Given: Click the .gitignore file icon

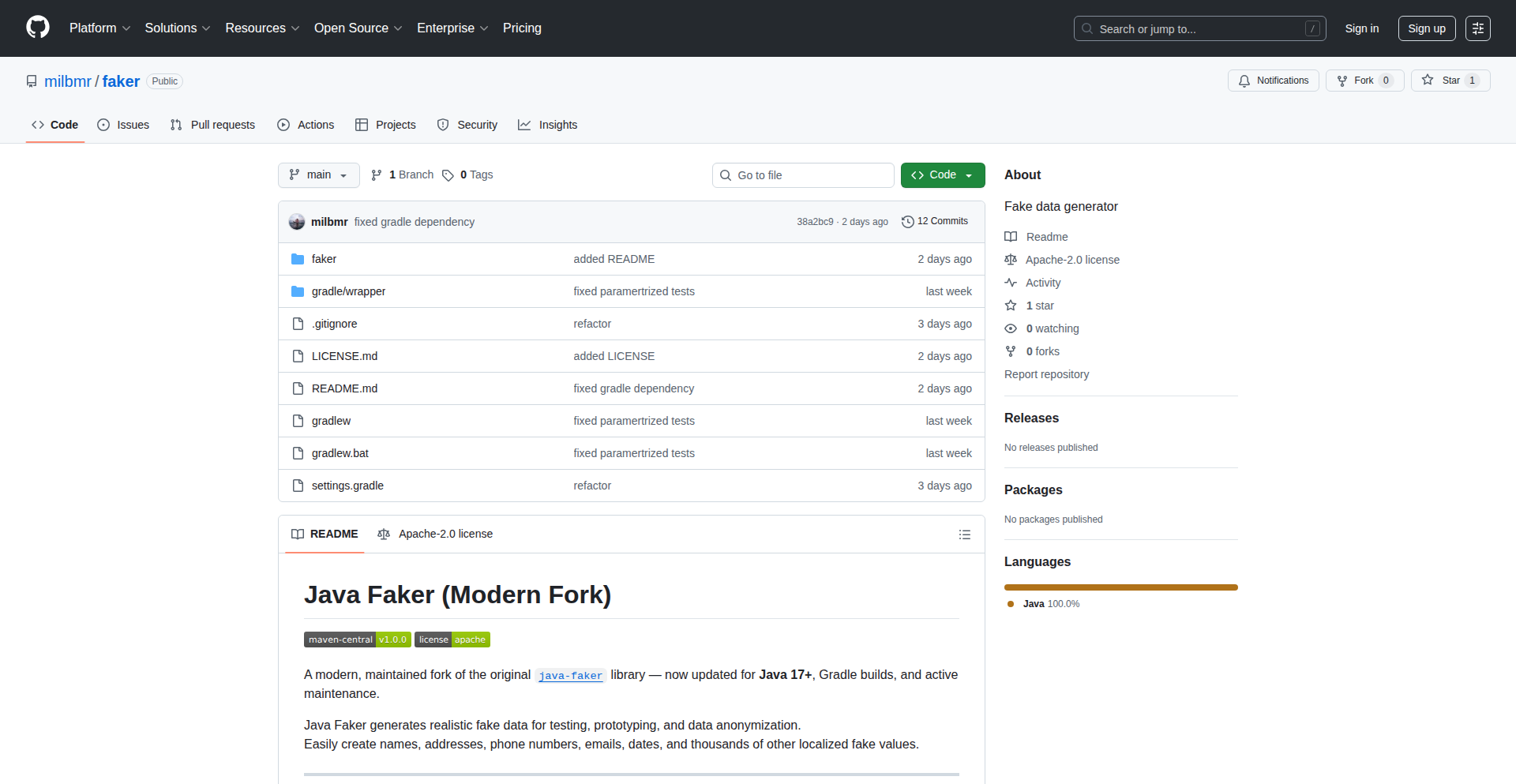Looking at the screenshot, I should point(298,324).
